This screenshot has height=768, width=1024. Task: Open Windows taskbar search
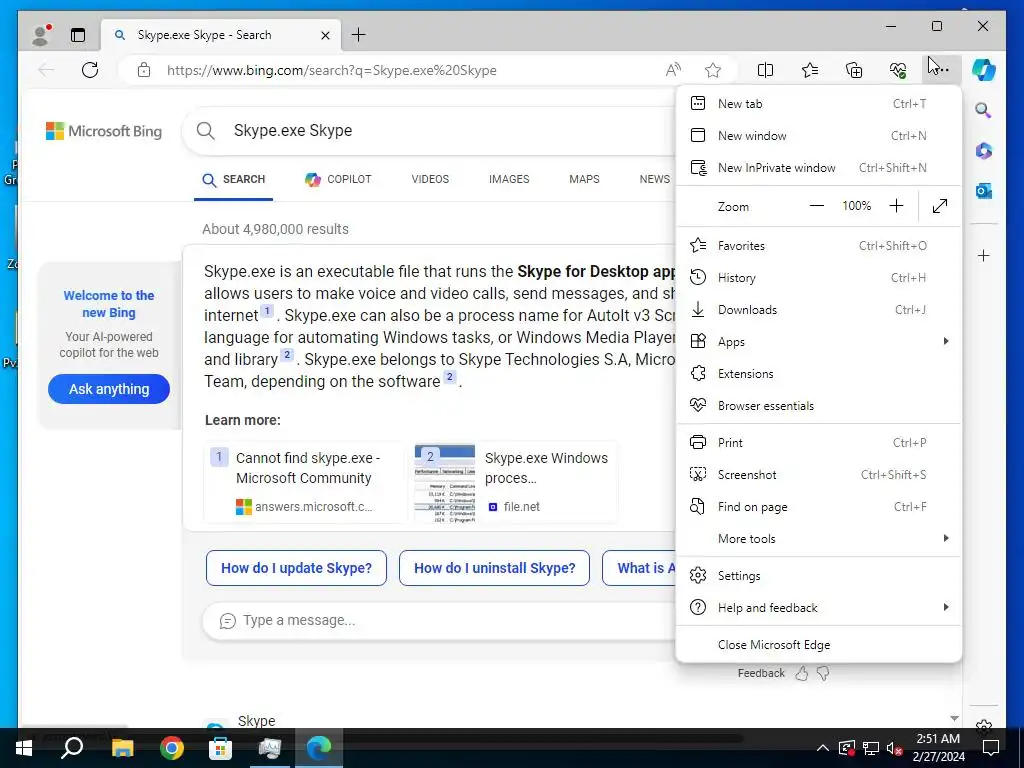click(72, 748)
